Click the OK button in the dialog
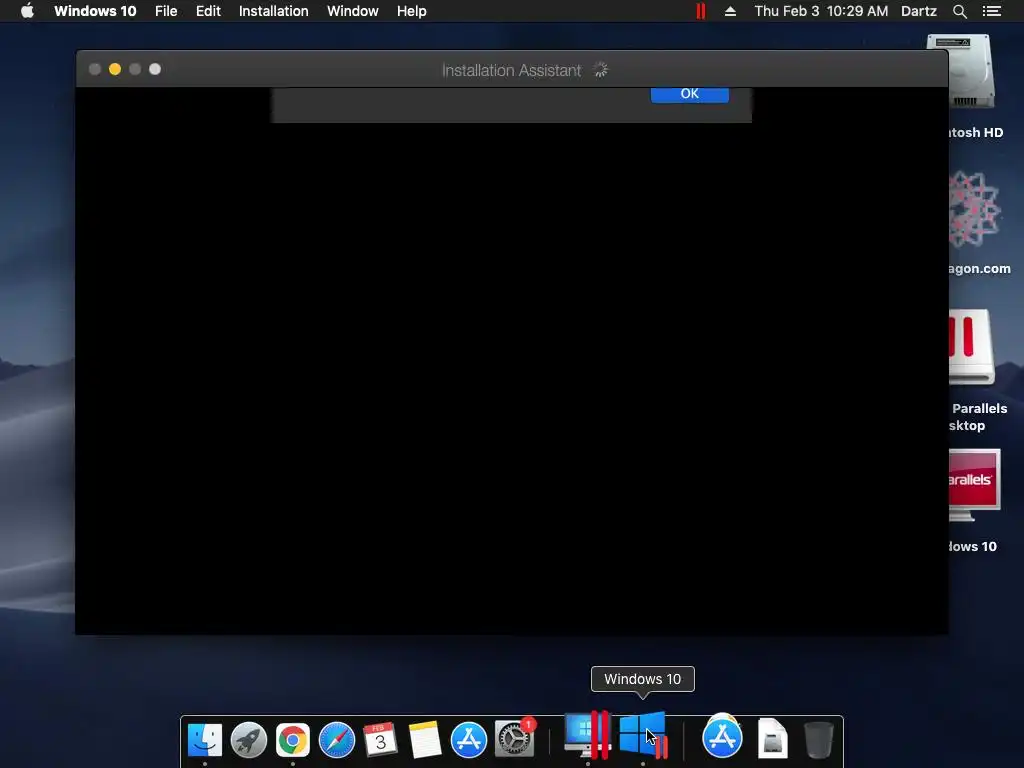The image size is (1024, 768). click(x=690, y=94)
